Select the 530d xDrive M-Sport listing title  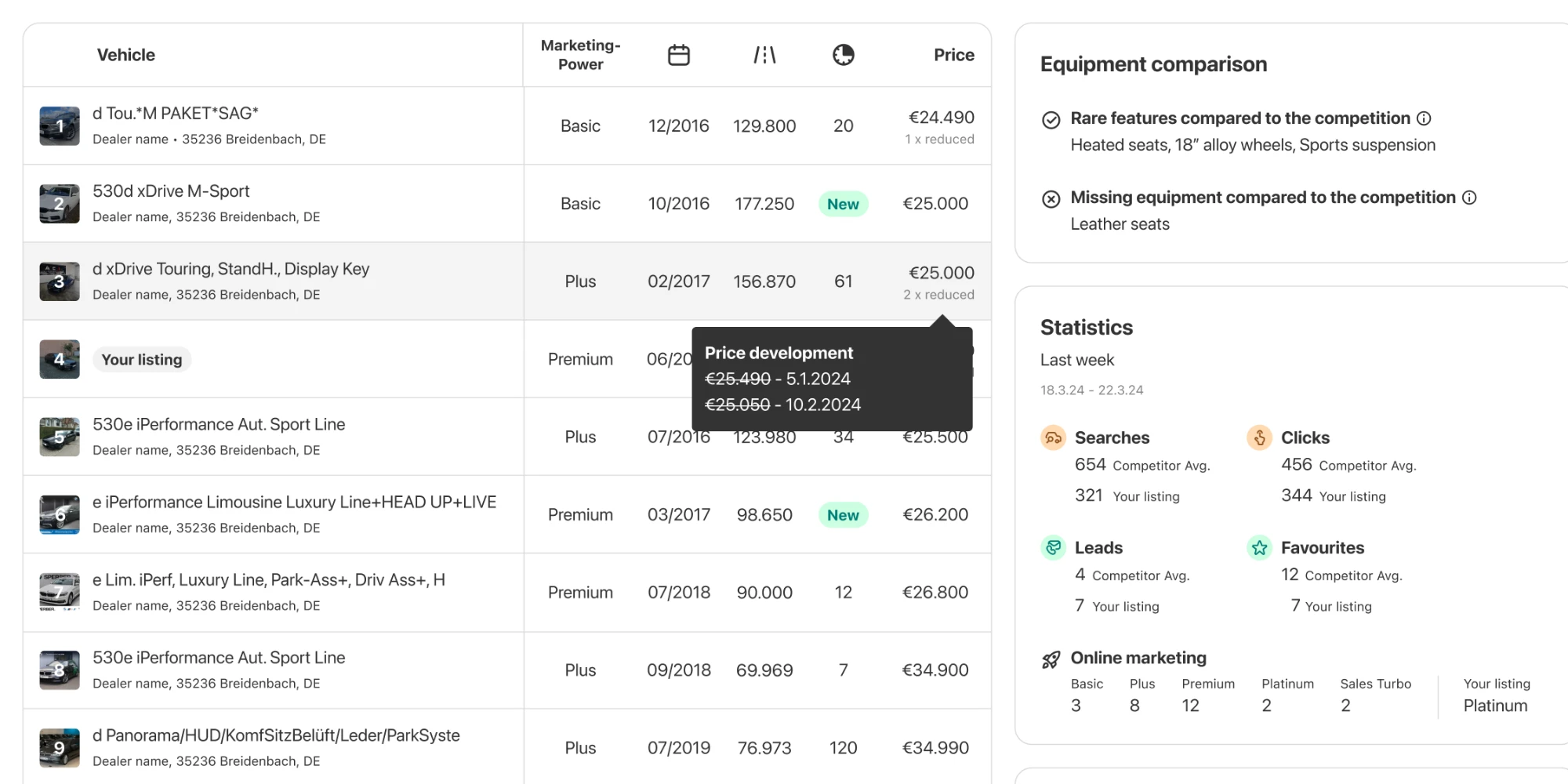pyautogui.click(x=171, y=191)
